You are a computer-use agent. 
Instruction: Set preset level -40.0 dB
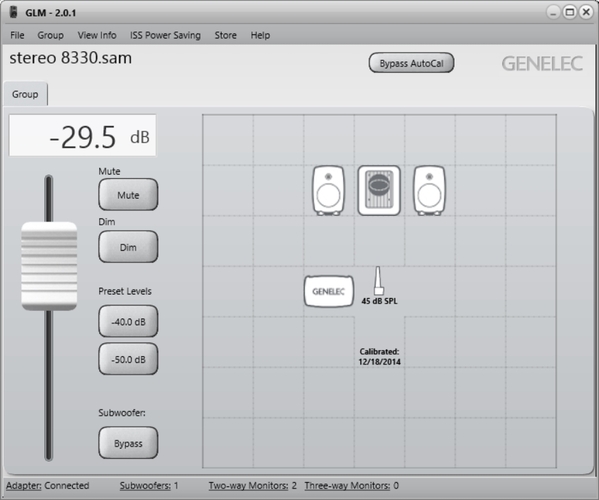coord(128,322)
